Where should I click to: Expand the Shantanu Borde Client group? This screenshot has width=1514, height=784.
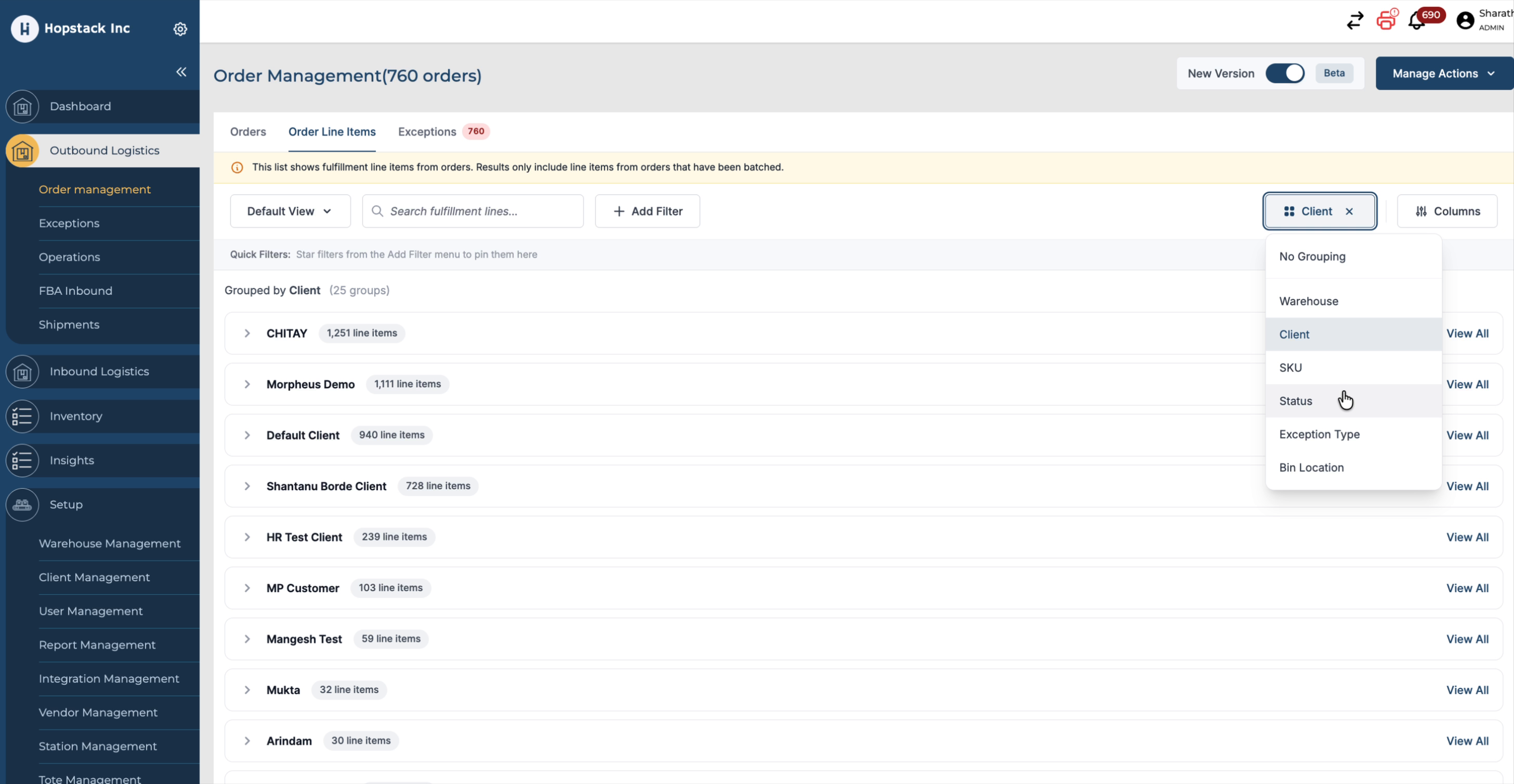tap(247, 486)
